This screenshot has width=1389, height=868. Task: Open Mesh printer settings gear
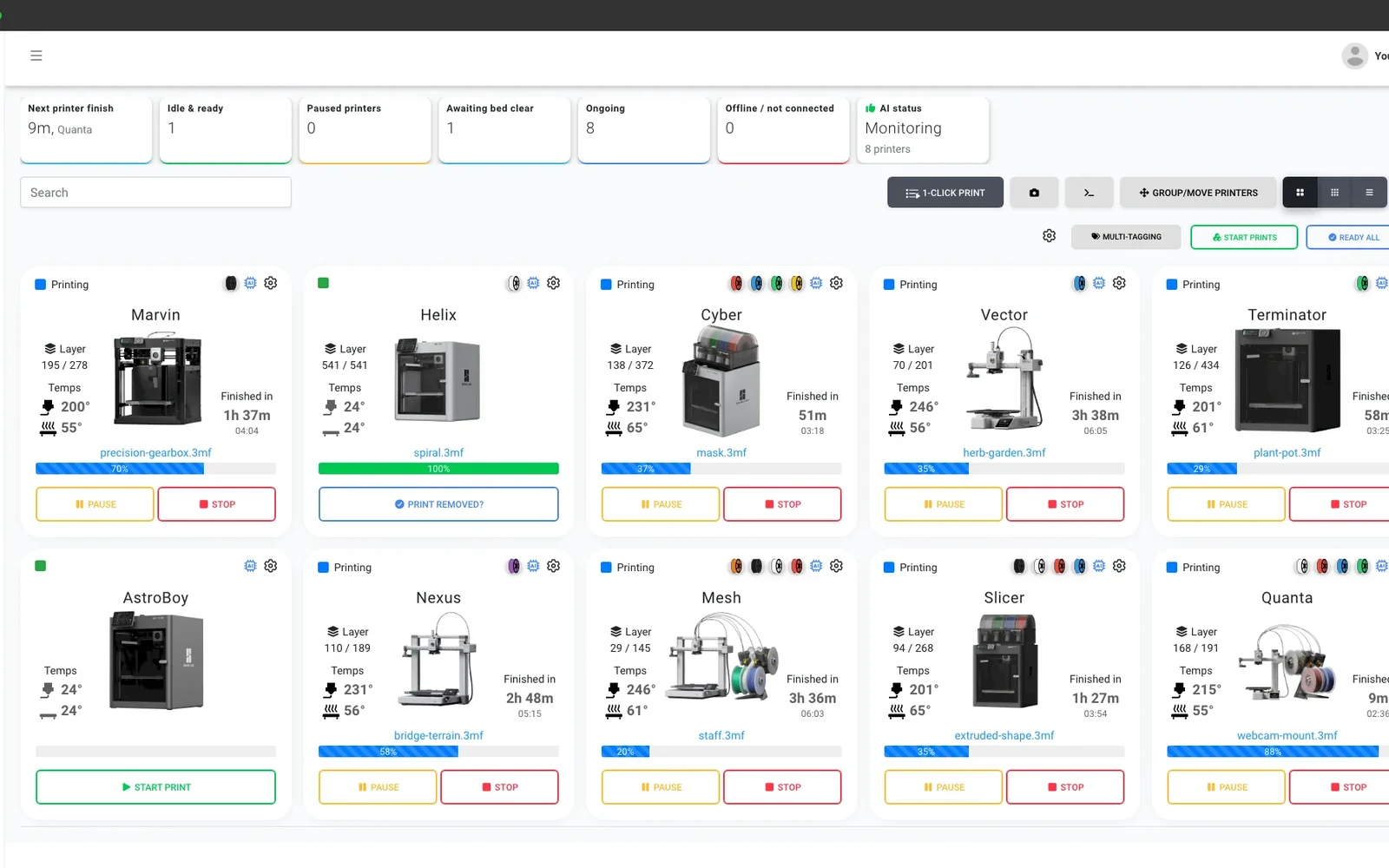(837, 566)
